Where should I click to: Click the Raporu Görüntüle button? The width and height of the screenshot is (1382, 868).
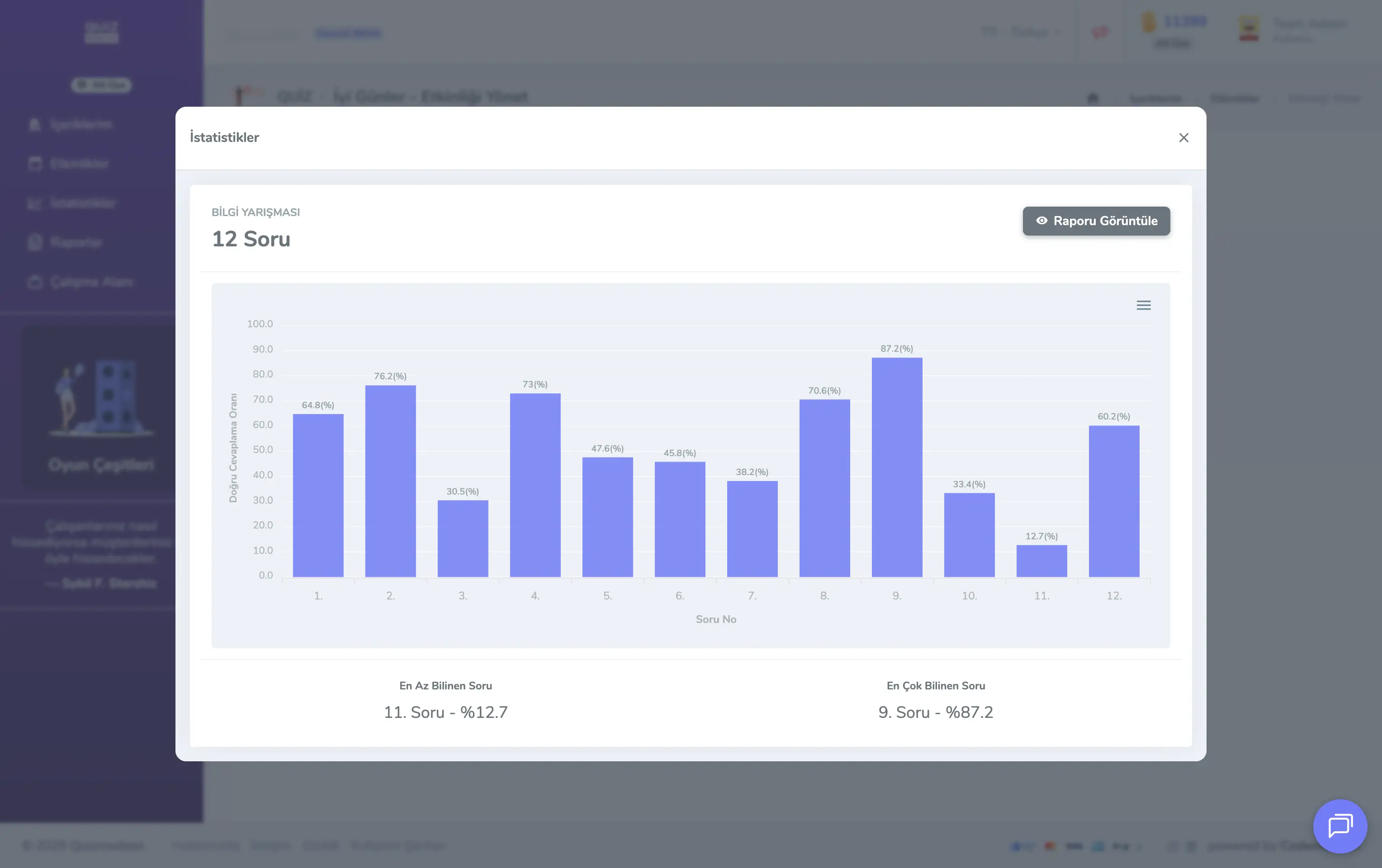pyautogui.click(x=1096, y=221)
